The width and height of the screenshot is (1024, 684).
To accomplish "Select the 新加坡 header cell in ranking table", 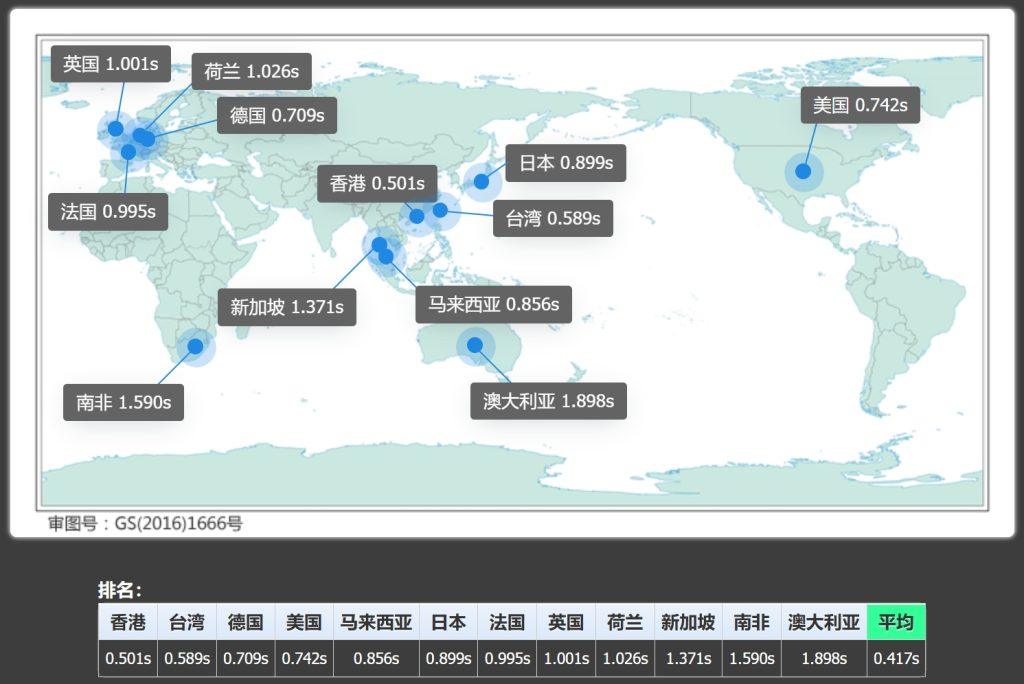I will (x=688, y=622).
